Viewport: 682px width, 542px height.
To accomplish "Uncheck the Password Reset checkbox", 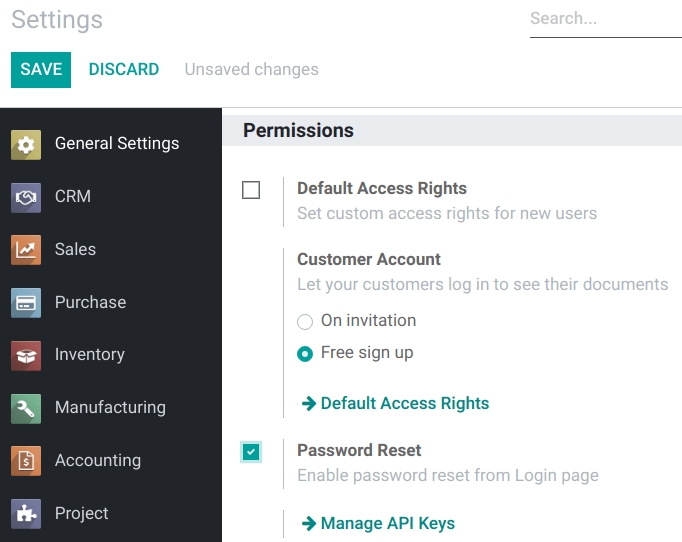I will [x=251, y=452].
